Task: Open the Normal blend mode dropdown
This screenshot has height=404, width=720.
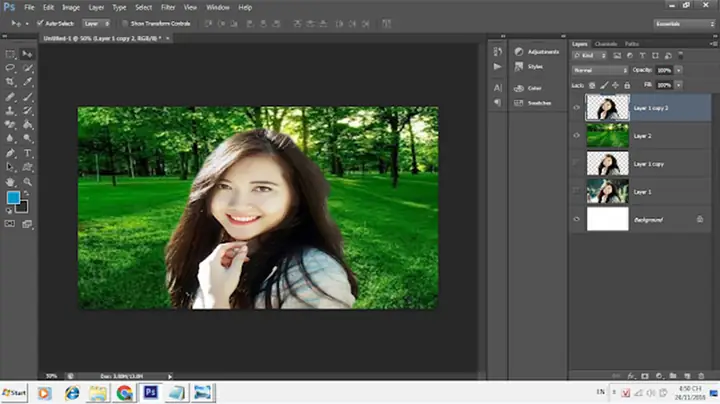Action: (x=600, y=70)
